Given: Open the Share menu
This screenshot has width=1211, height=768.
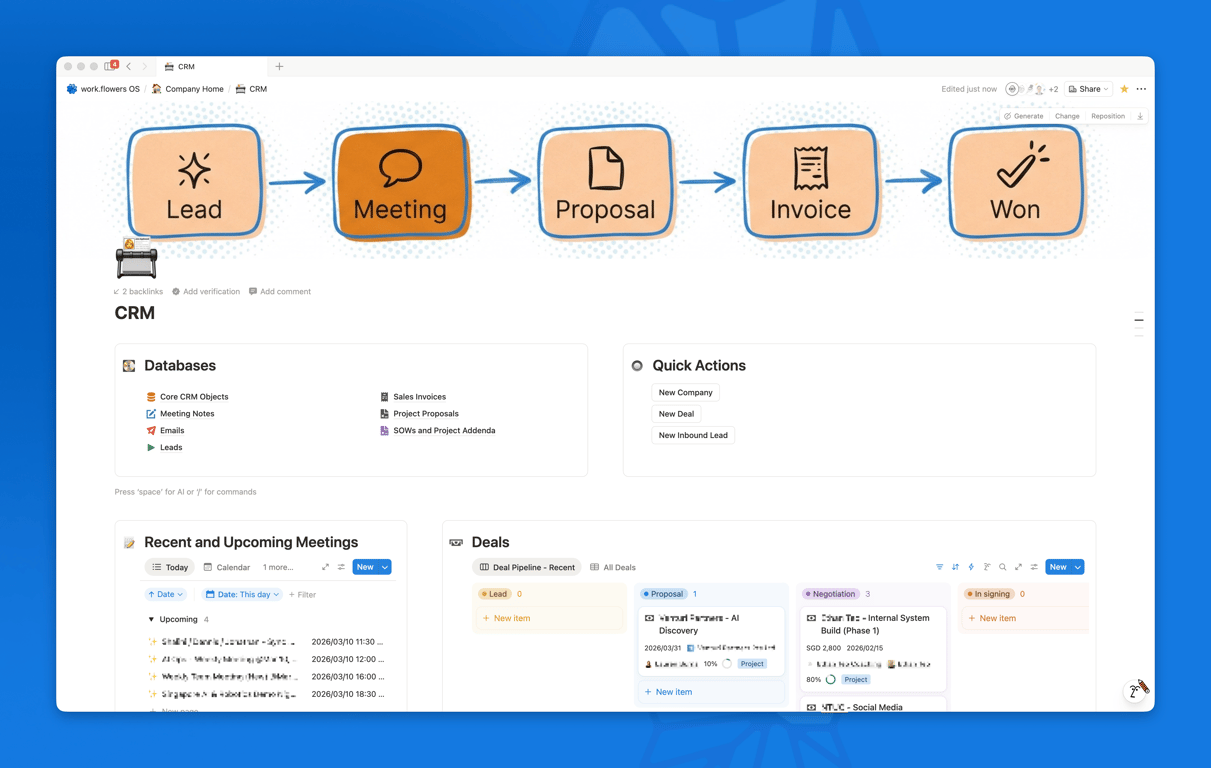Looking at the screenshot, I should click(x=1088, y=89).
